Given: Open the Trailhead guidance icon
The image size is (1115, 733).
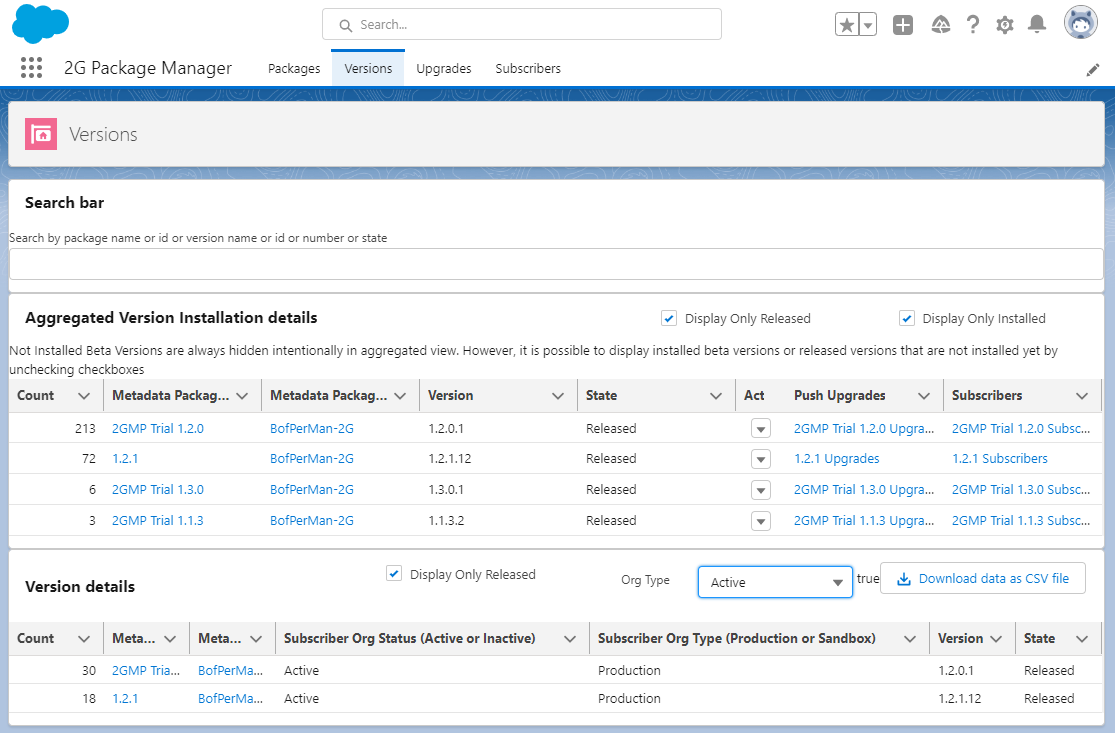Looking at the screenshot, I should [941, 25].
